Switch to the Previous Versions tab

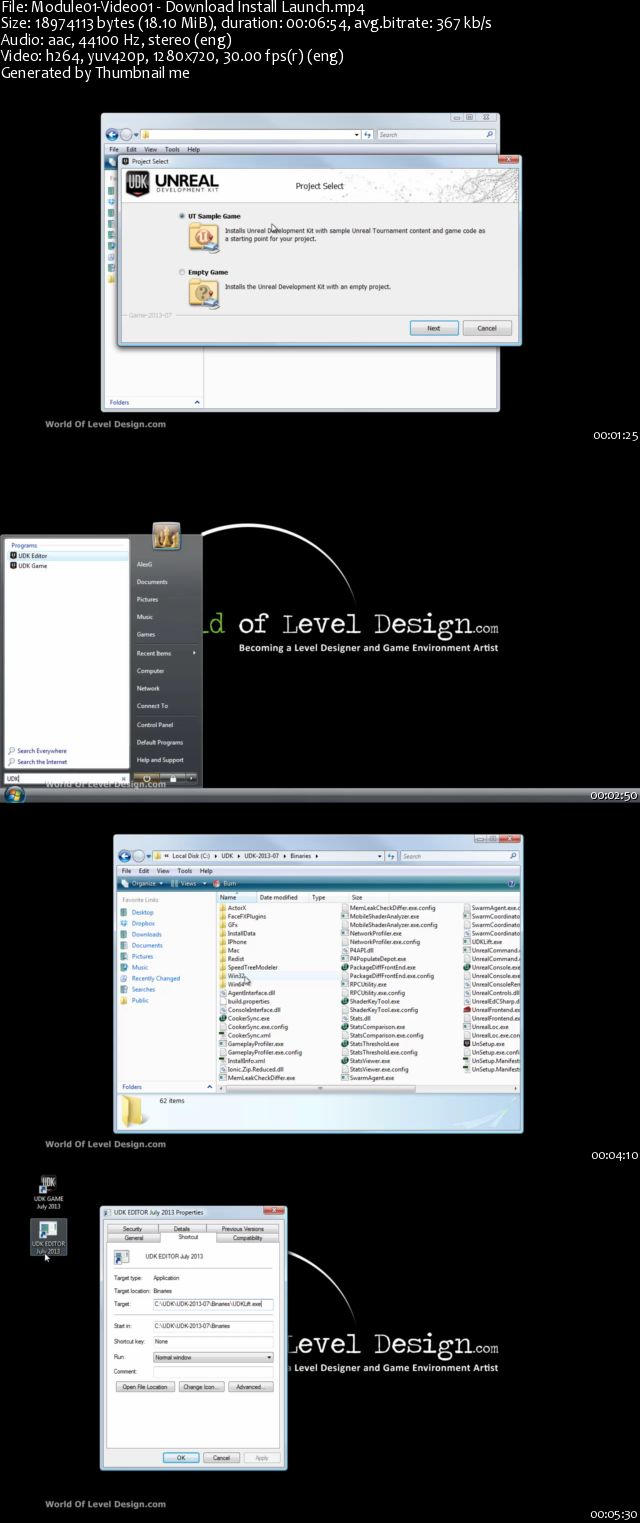tap(243, 1229)
